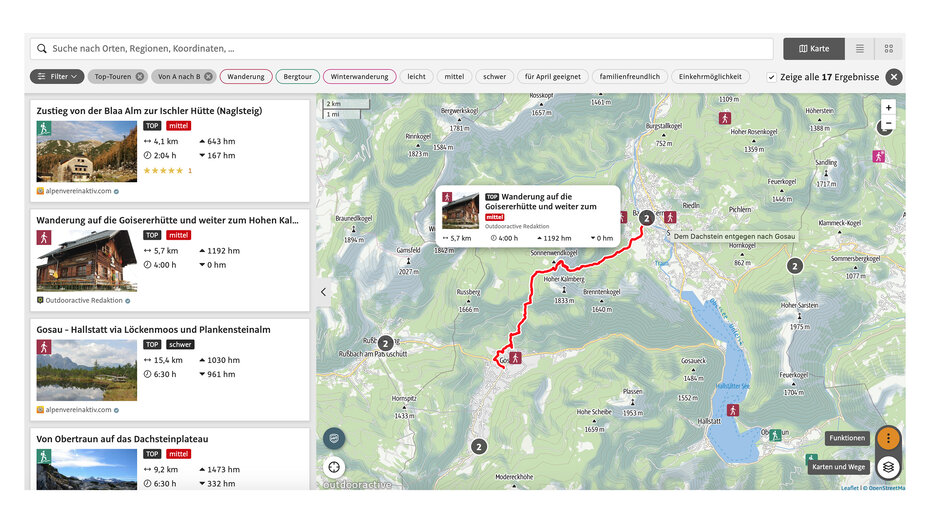This screenshot has width=930, height=523.
Task: Click the locate-me crosshair icon on map
Action: point(334,466)
